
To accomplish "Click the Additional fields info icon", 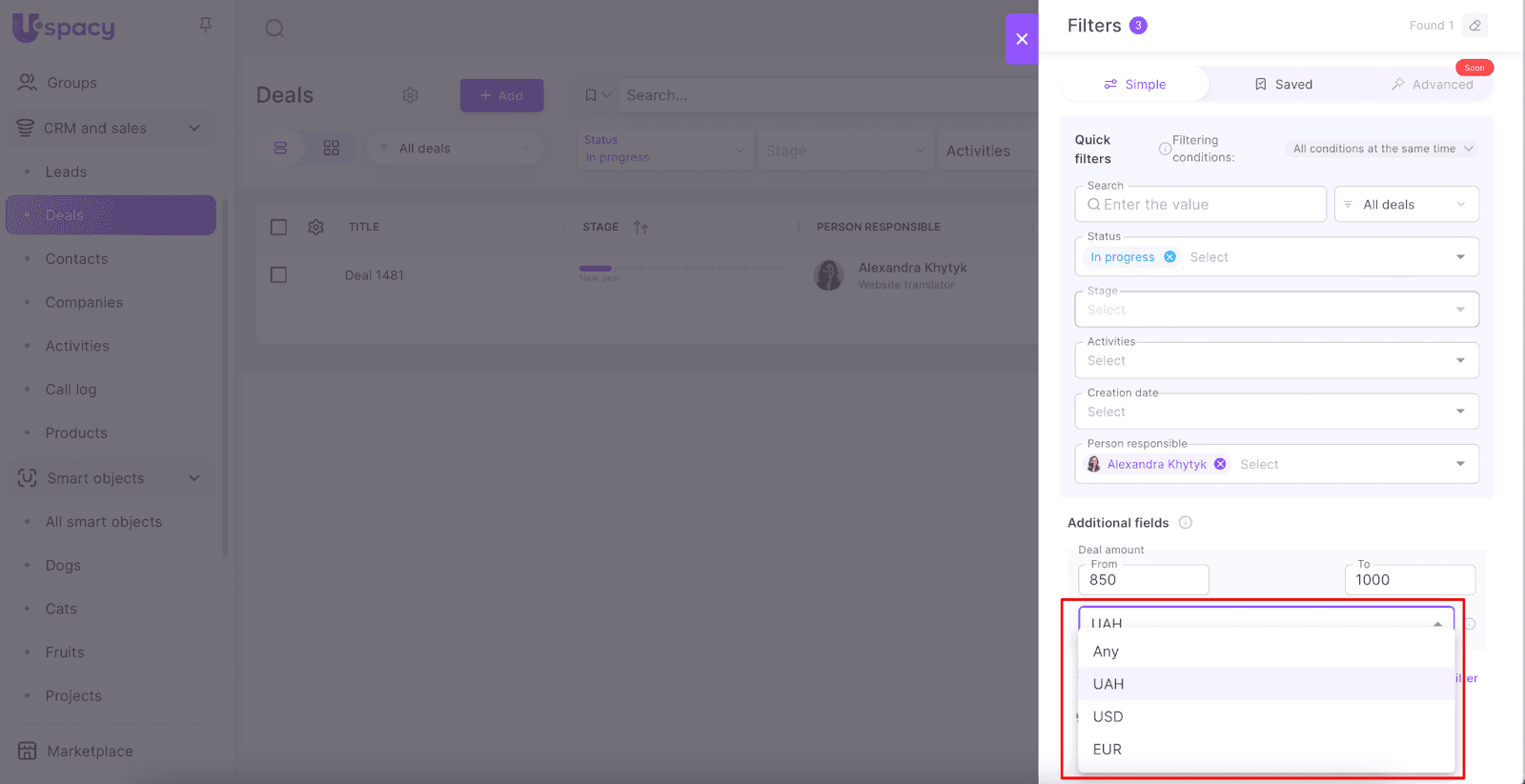I will 1185,522.
